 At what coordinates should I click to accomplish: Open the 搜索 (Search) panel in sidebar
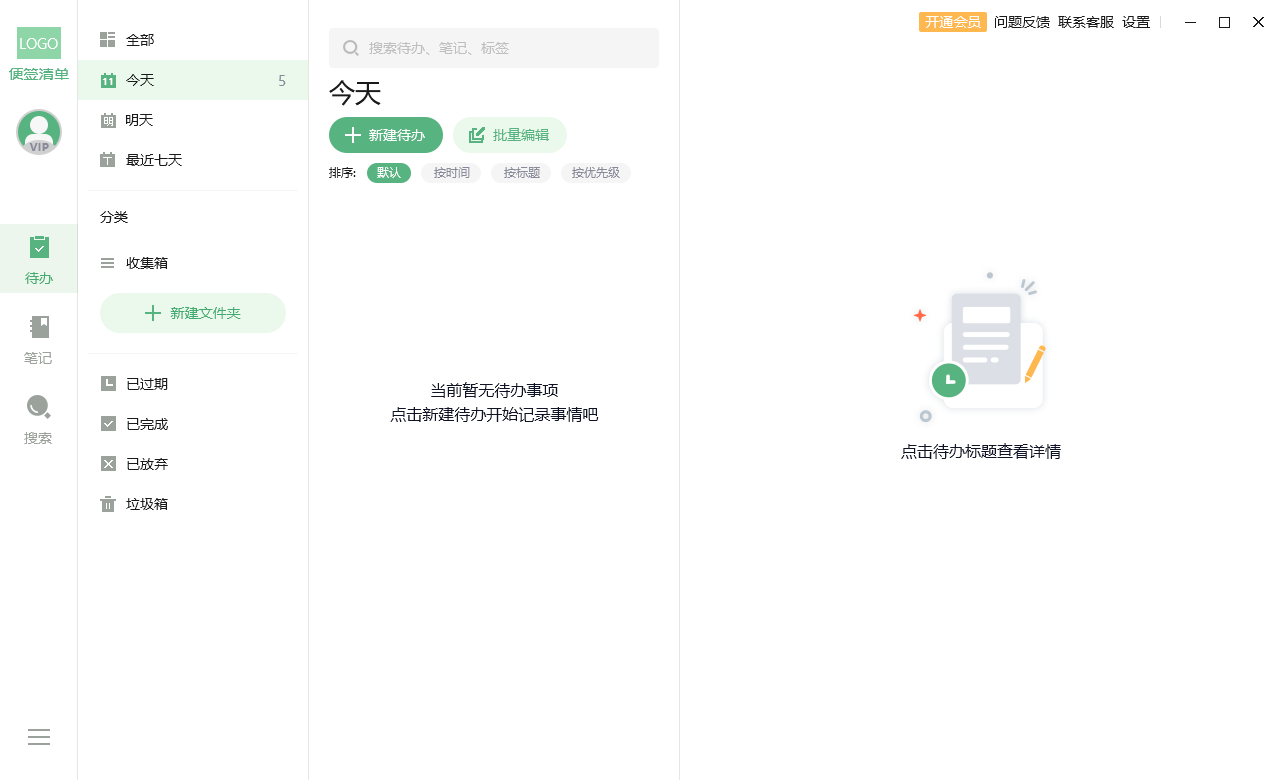[x=38, y=417]
